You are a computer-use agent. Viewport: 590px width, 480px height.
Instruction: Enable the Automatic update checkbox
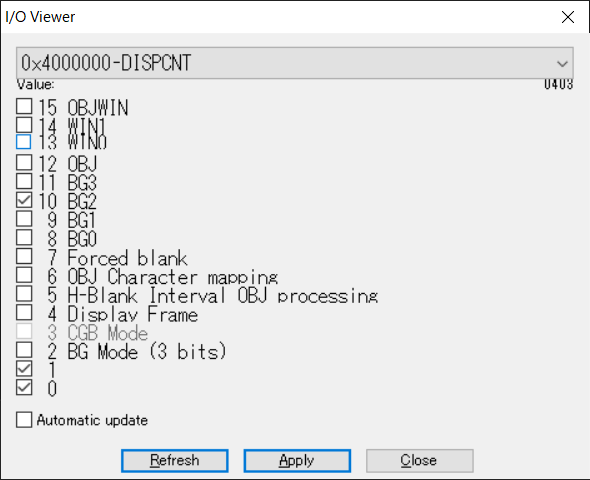click(24, 420)
